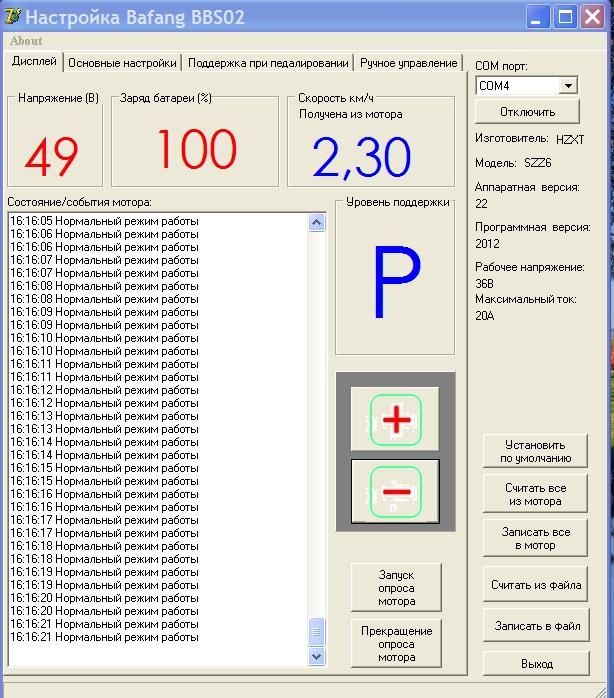
Task: Click Прекращение опроса мотора button
Action: coord(396,644)
